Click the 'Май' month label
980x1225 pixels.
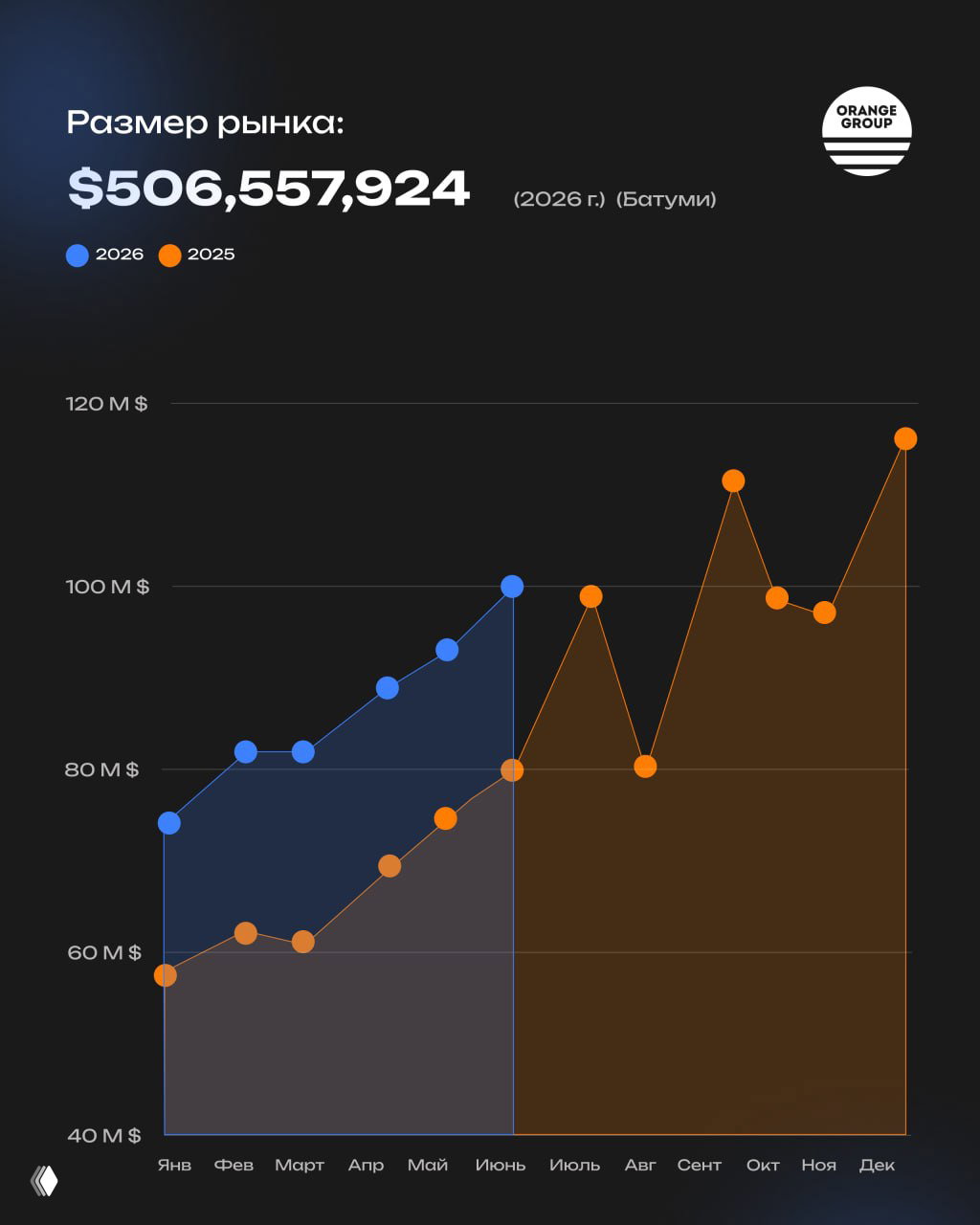coord(428,1166)
